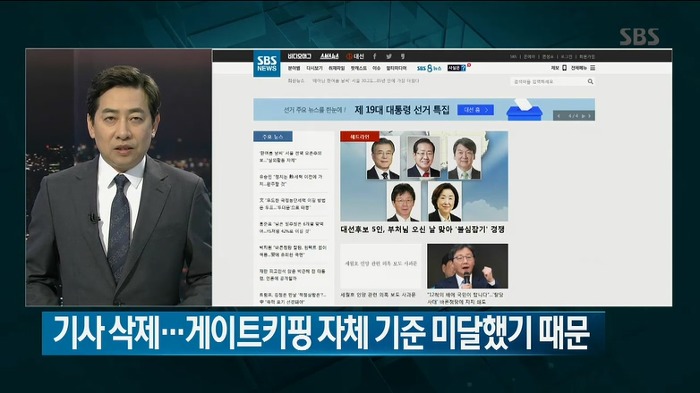Open the Twitter bird icon in the top bar

pos(389,56)
